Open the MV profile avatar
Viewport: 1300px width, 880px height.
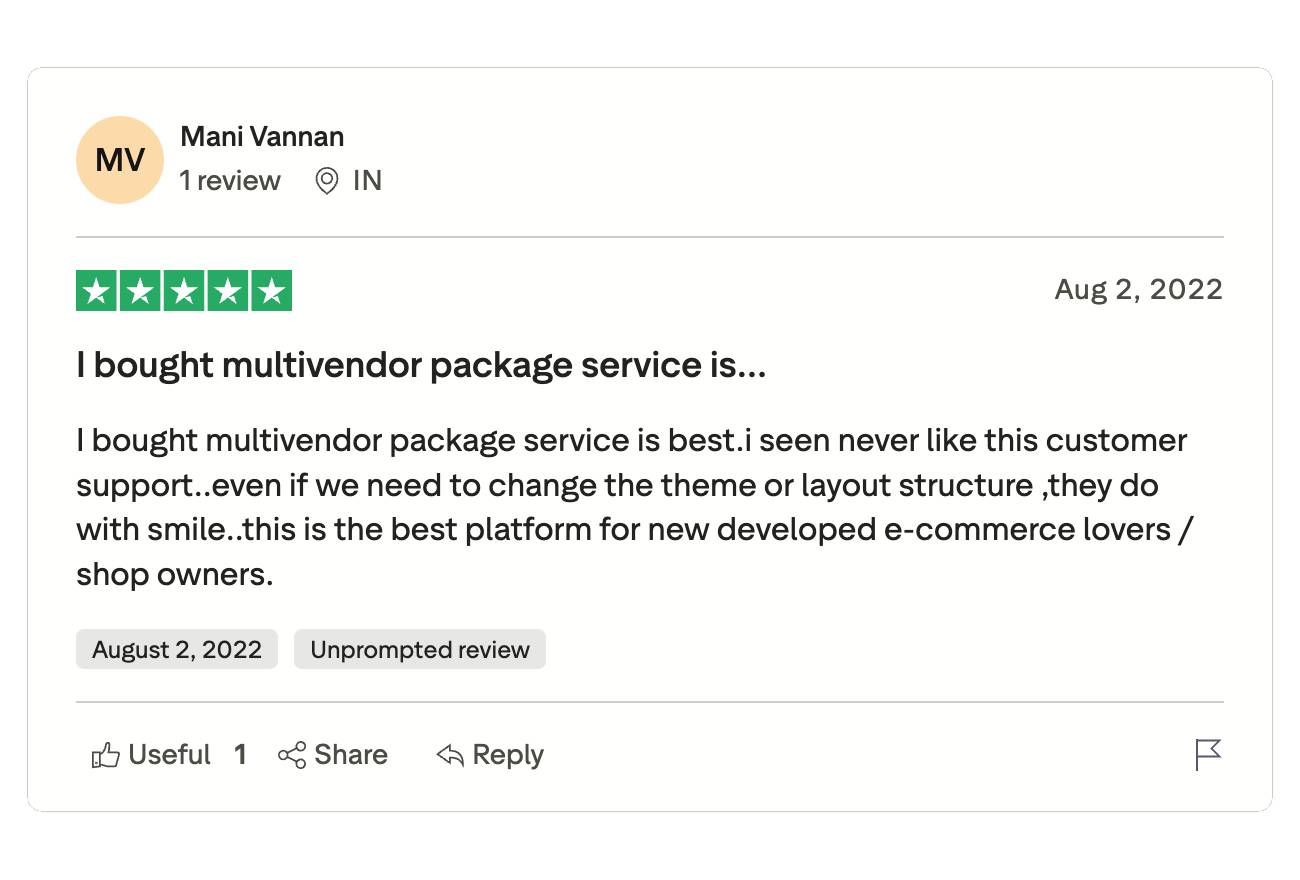point(120,160)
